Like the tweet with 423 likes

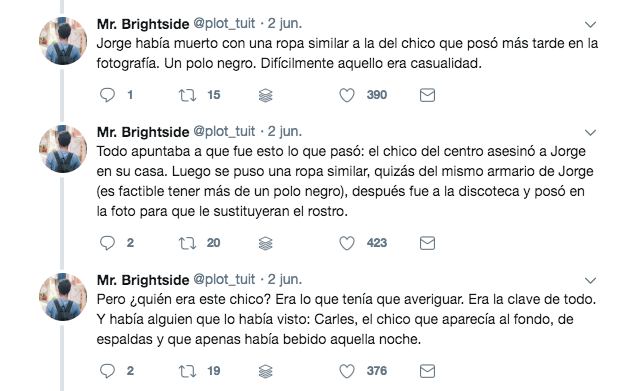coord(347,243)
